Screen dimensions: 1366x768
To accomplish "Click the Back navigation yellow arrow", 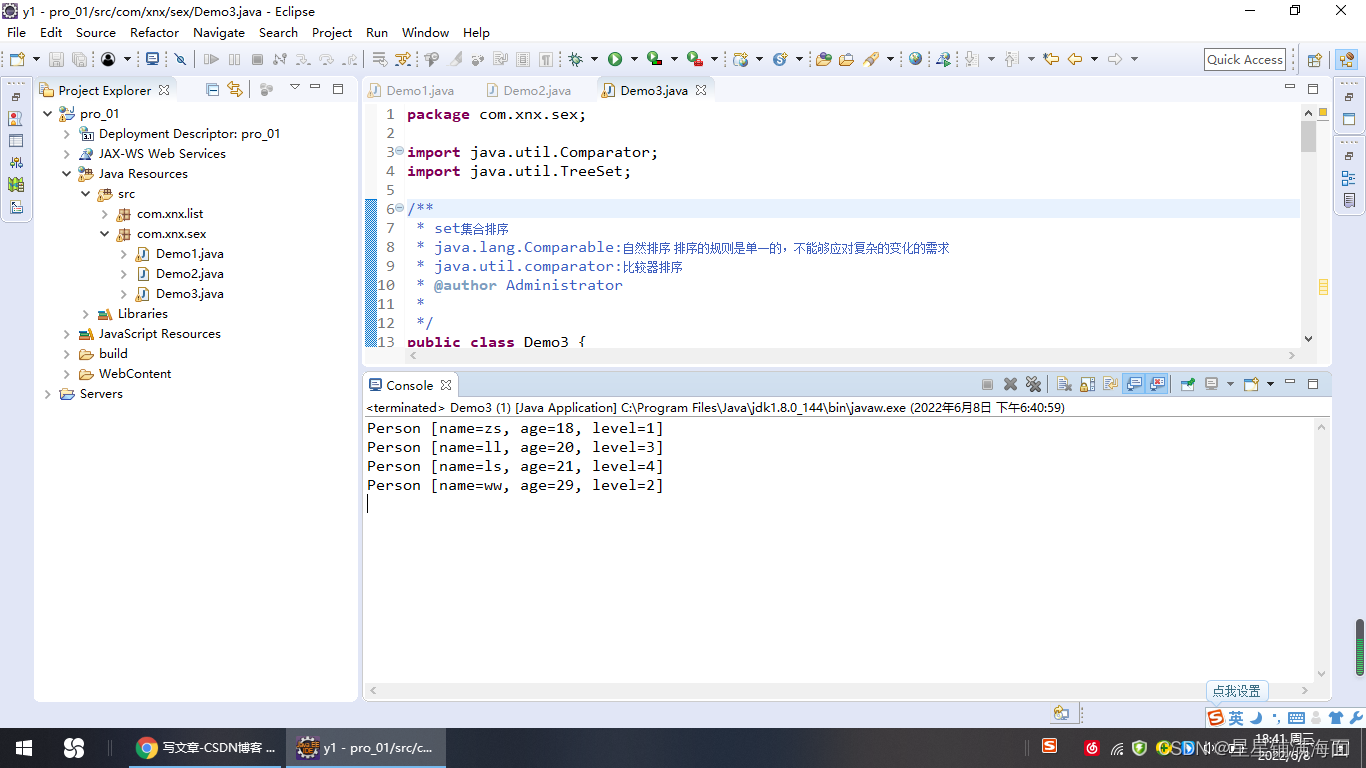I will click(x=1075, y=59).
